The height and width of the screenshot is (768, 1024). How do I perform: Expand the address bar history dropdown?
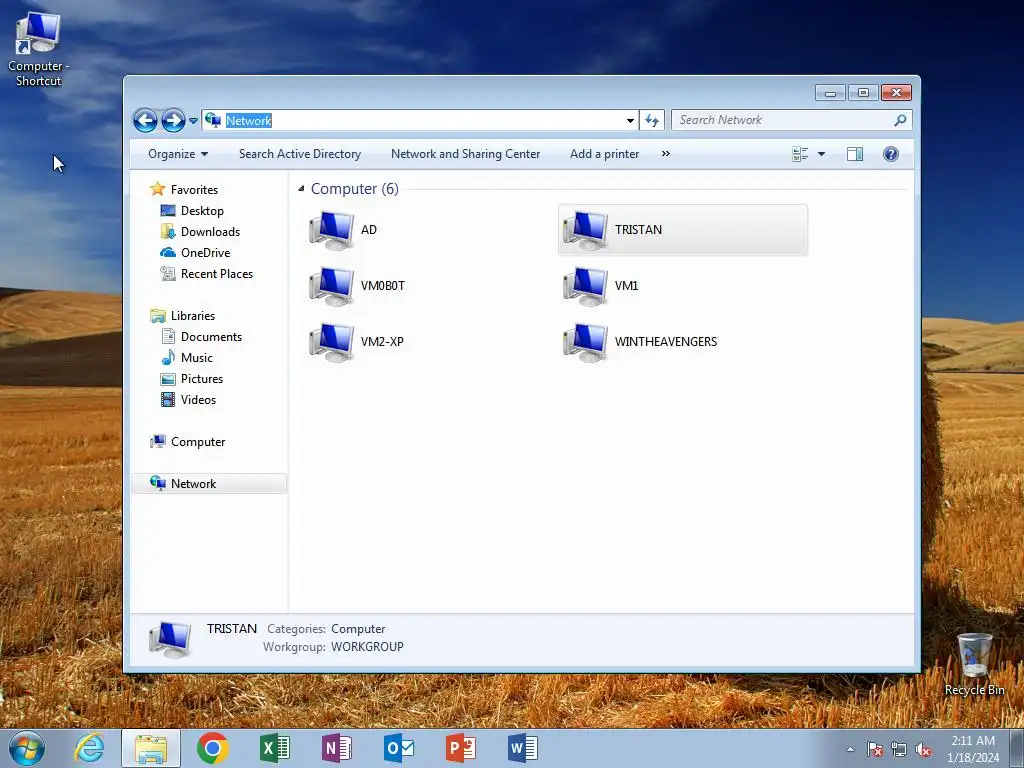click(630, 120)
